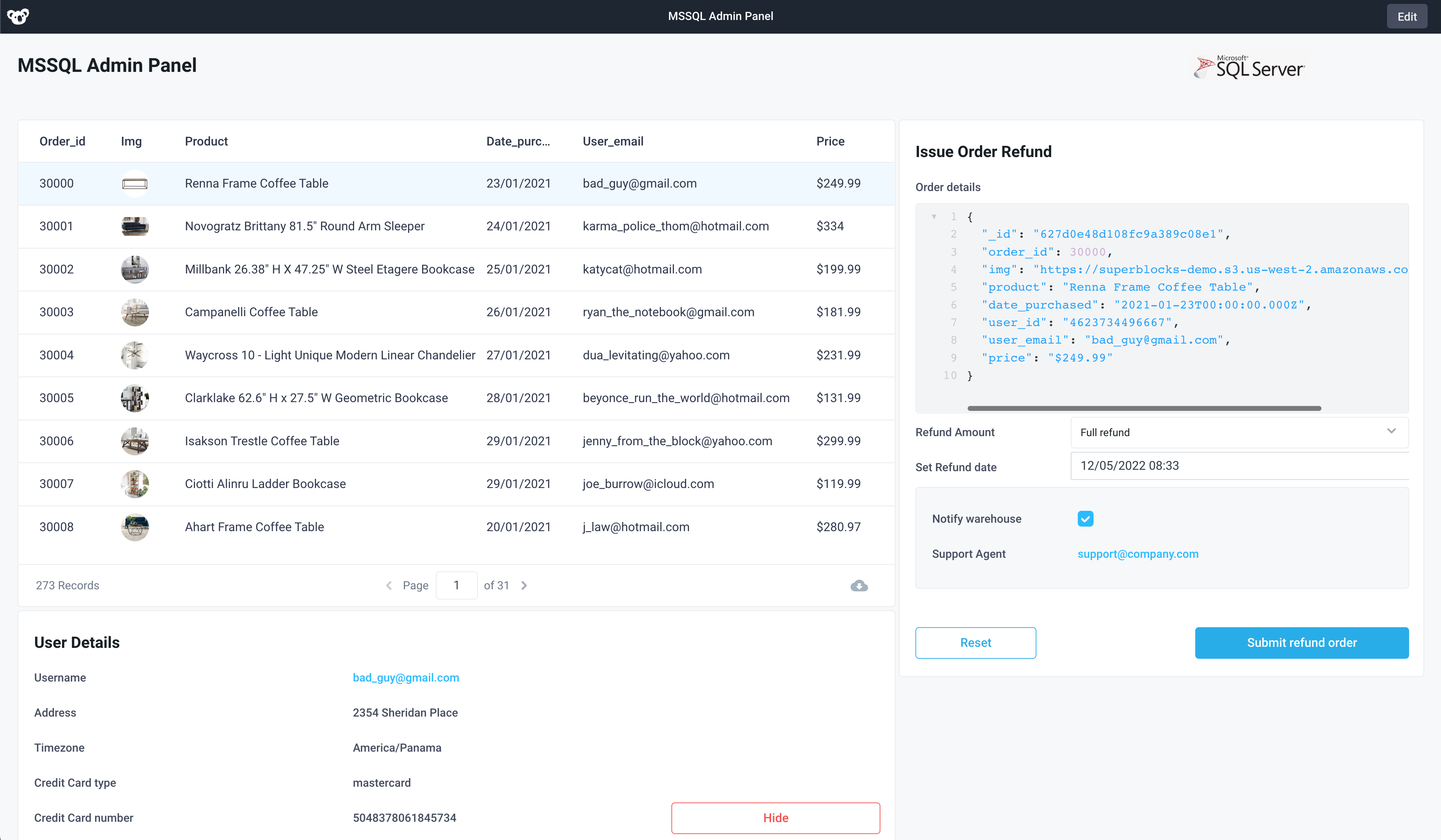Hide the credit card number
Screen dimensions: 1441x840
776,818
